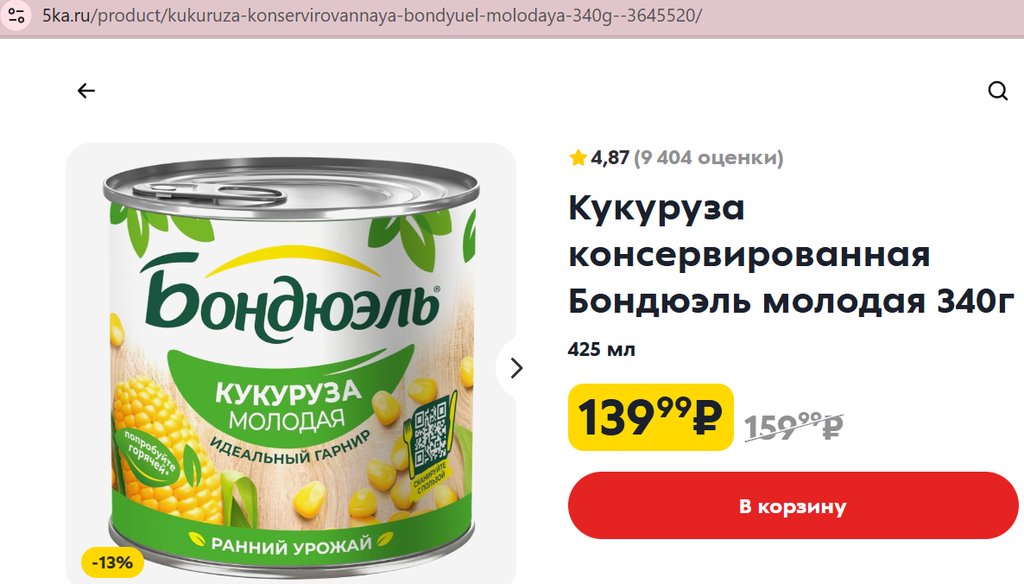Click the '425 мл' volume label
Image resolution: width=1024 pixels, height=584 pixels.
coord(601,349)
